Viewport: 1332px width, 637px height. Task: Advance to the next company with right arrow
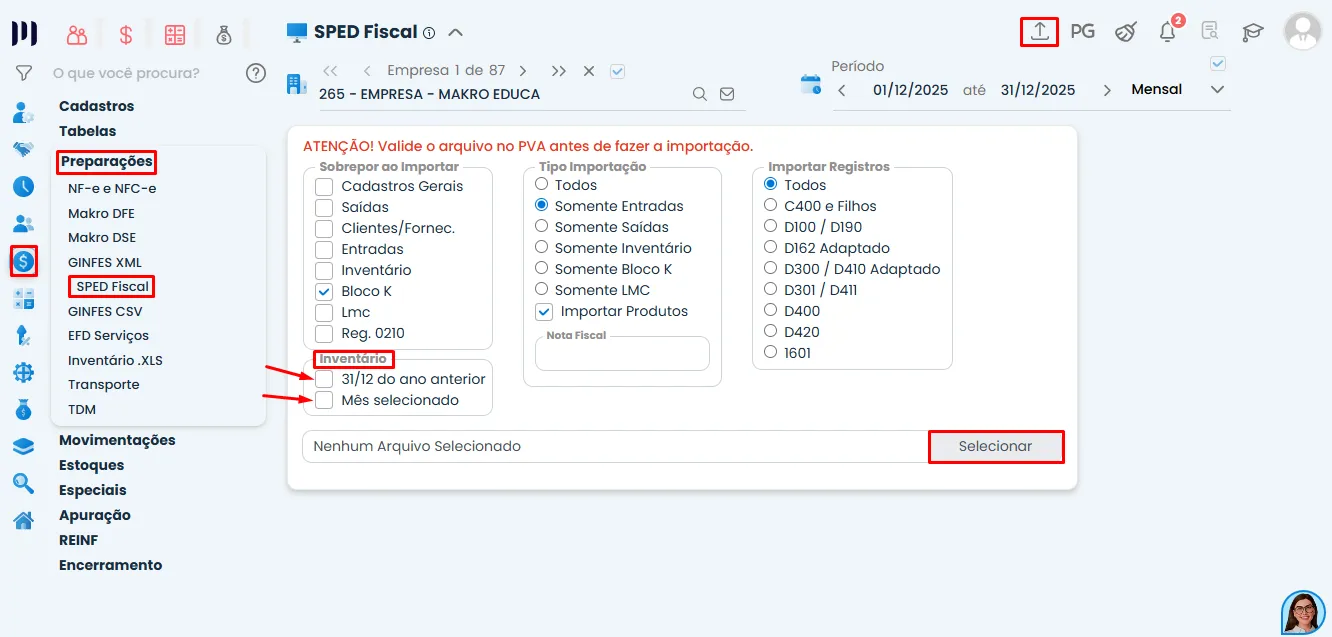tap(523, 71)
